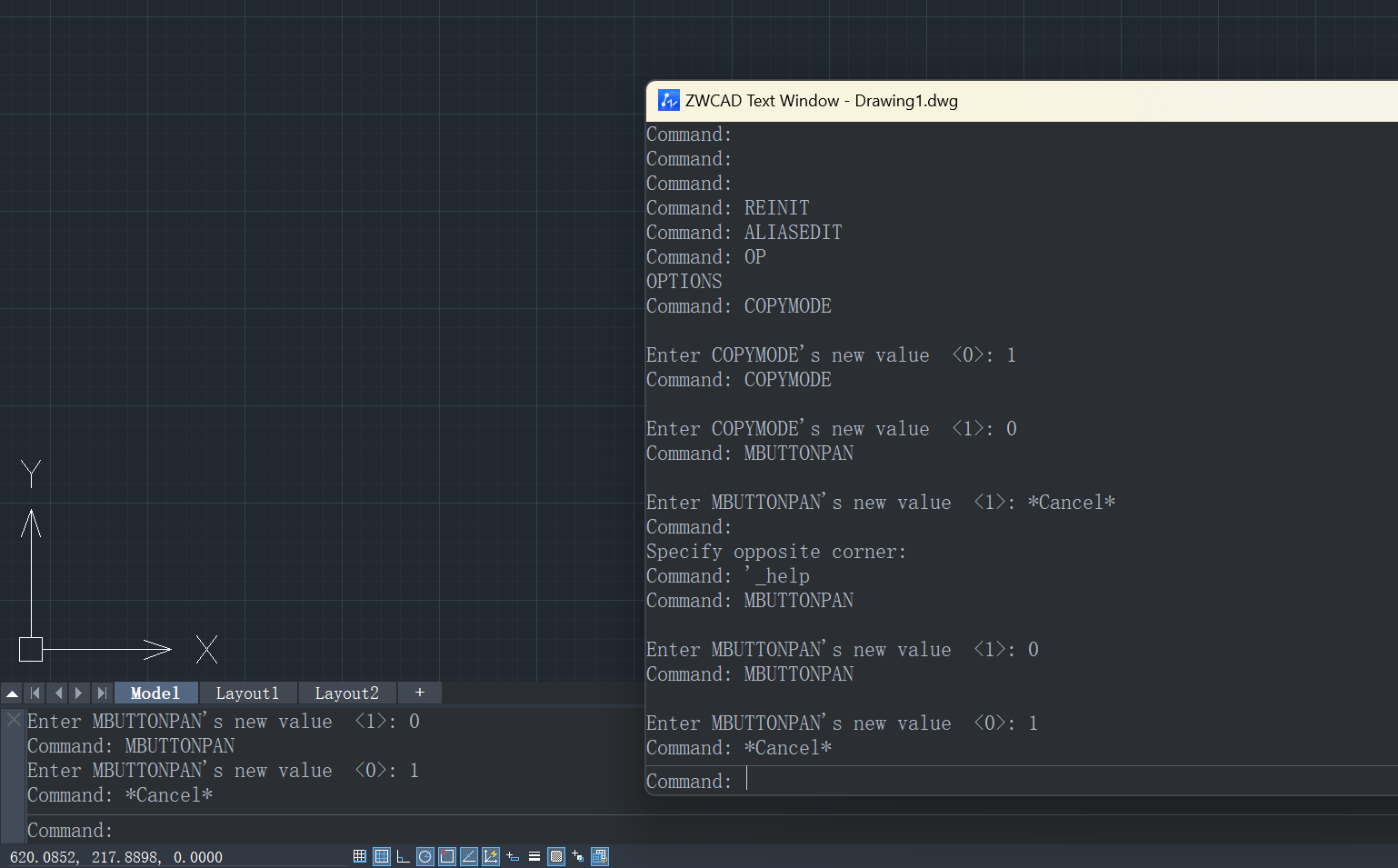Click docked 'Command: MBUTTONPAN' history line

pyautogui.click(x=131, y=746)
